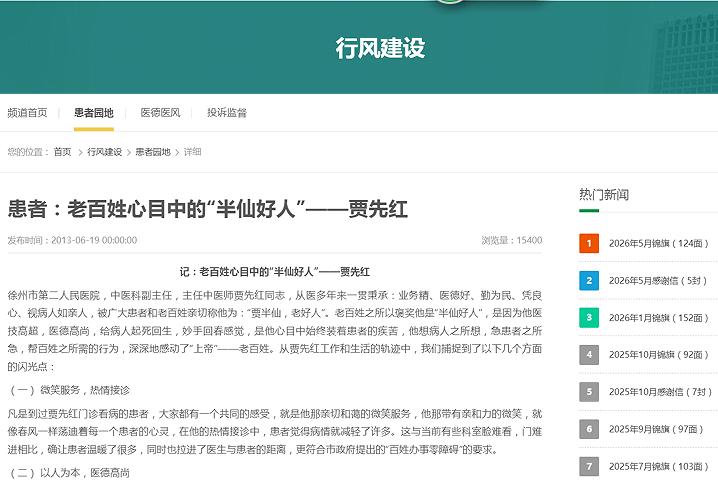Open hot news 2025年10月锦旗(92面)
The width and height of the screenshot is (718, 483).
(658, 355)
